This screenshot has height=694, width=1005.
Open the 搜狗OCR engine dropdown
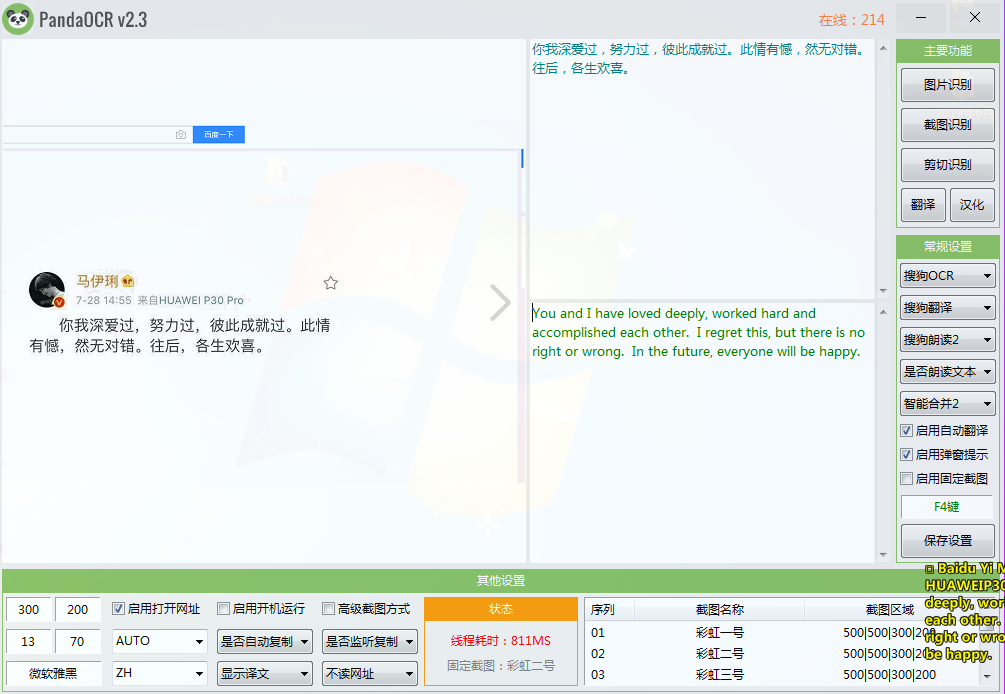click(x=947, y=276)
